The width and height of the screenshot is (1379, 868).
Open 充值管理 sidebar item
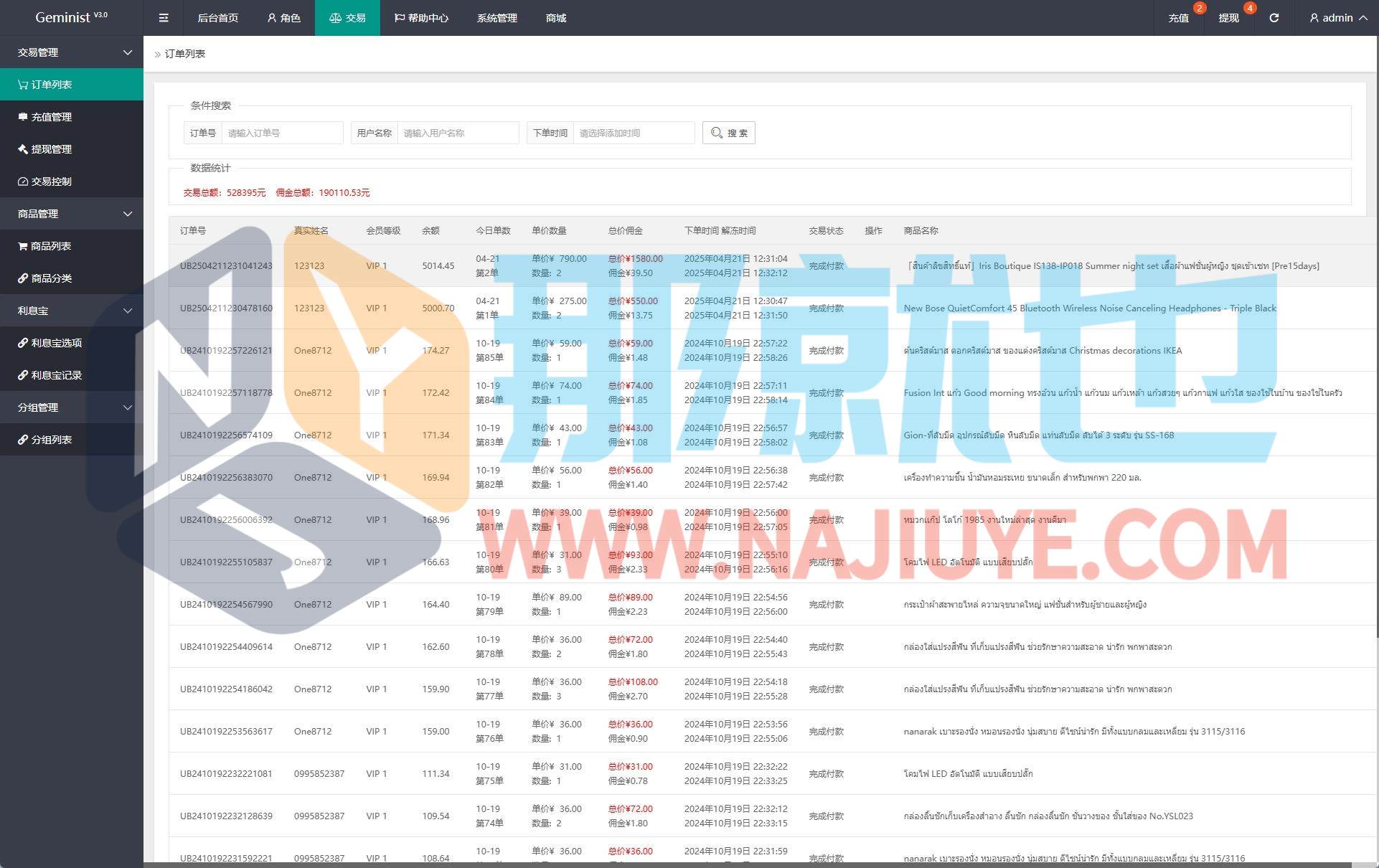point(51,117)
